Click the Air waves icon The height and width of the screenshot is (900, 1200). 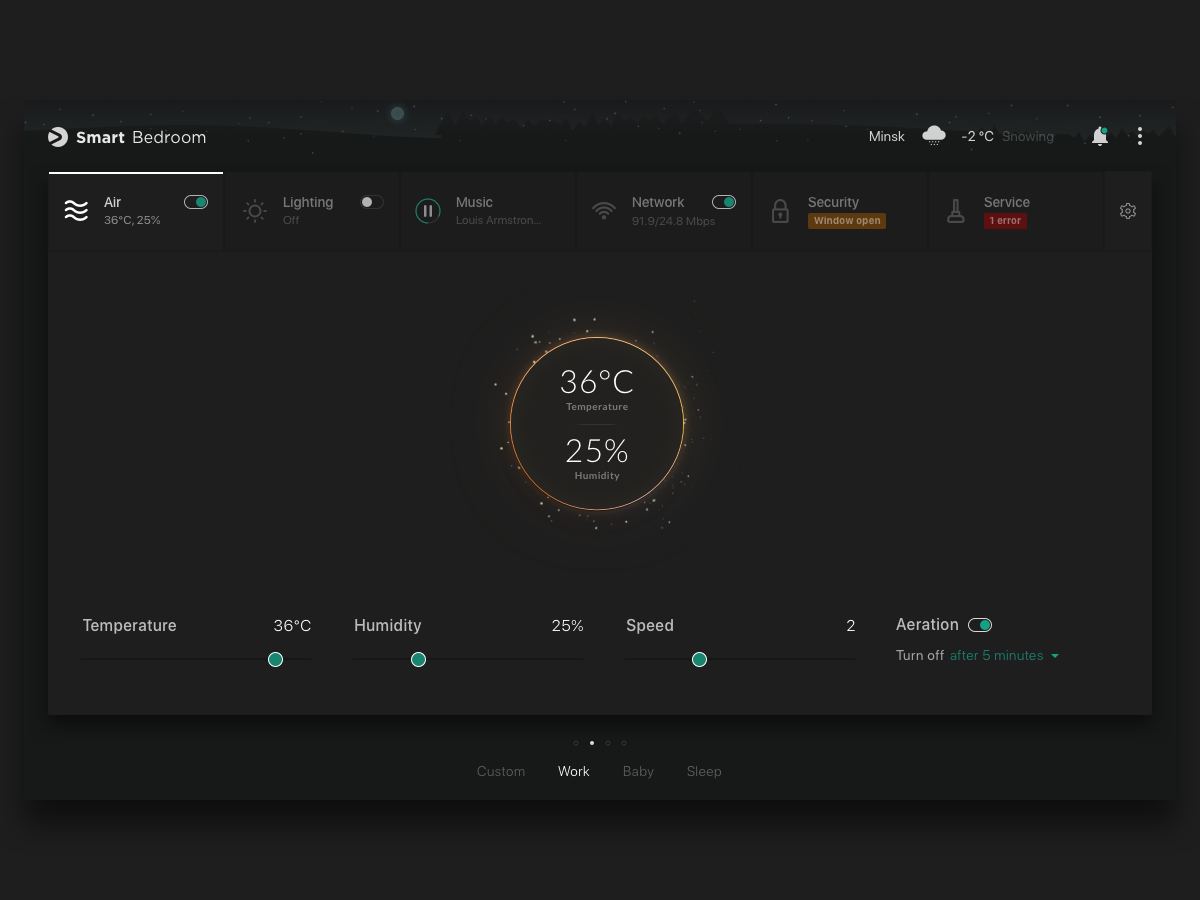[x=76, y=211]
